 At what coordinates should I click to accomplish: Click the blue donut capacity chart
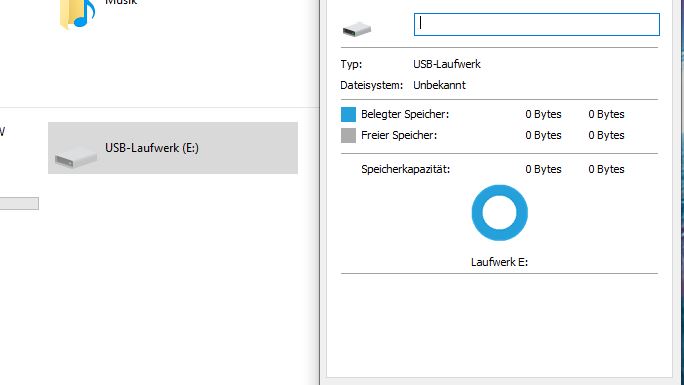[x=499, y=213]
